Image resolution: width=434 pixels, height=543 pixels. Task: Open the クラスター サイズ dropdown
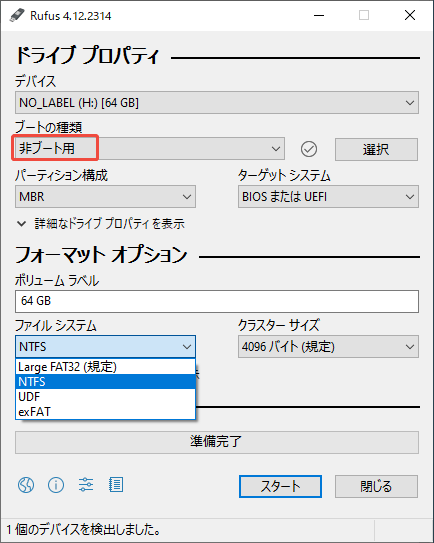coord(328,346)
